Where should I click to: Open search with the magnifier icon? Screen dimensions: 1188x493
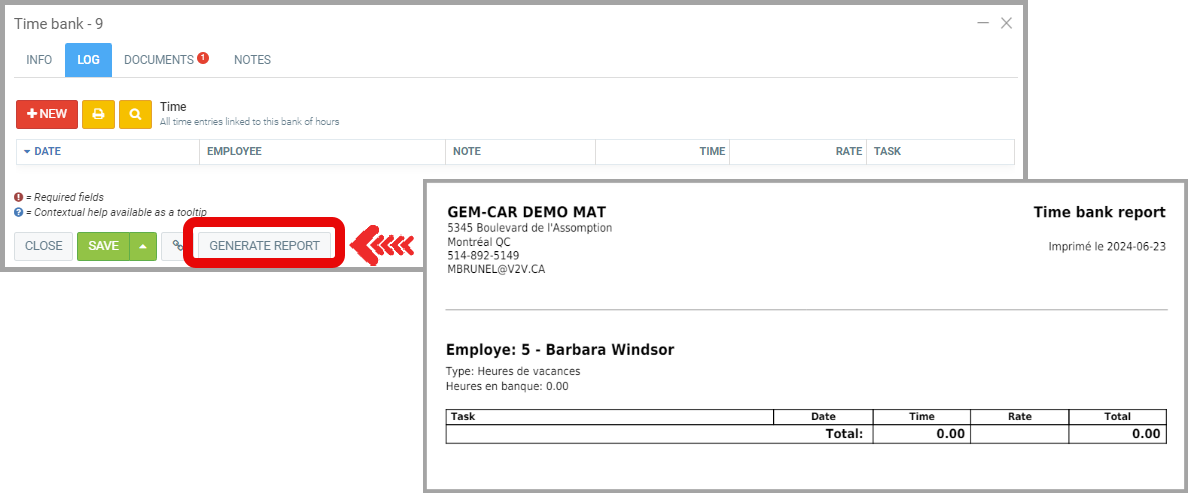[x=135, y=114]
